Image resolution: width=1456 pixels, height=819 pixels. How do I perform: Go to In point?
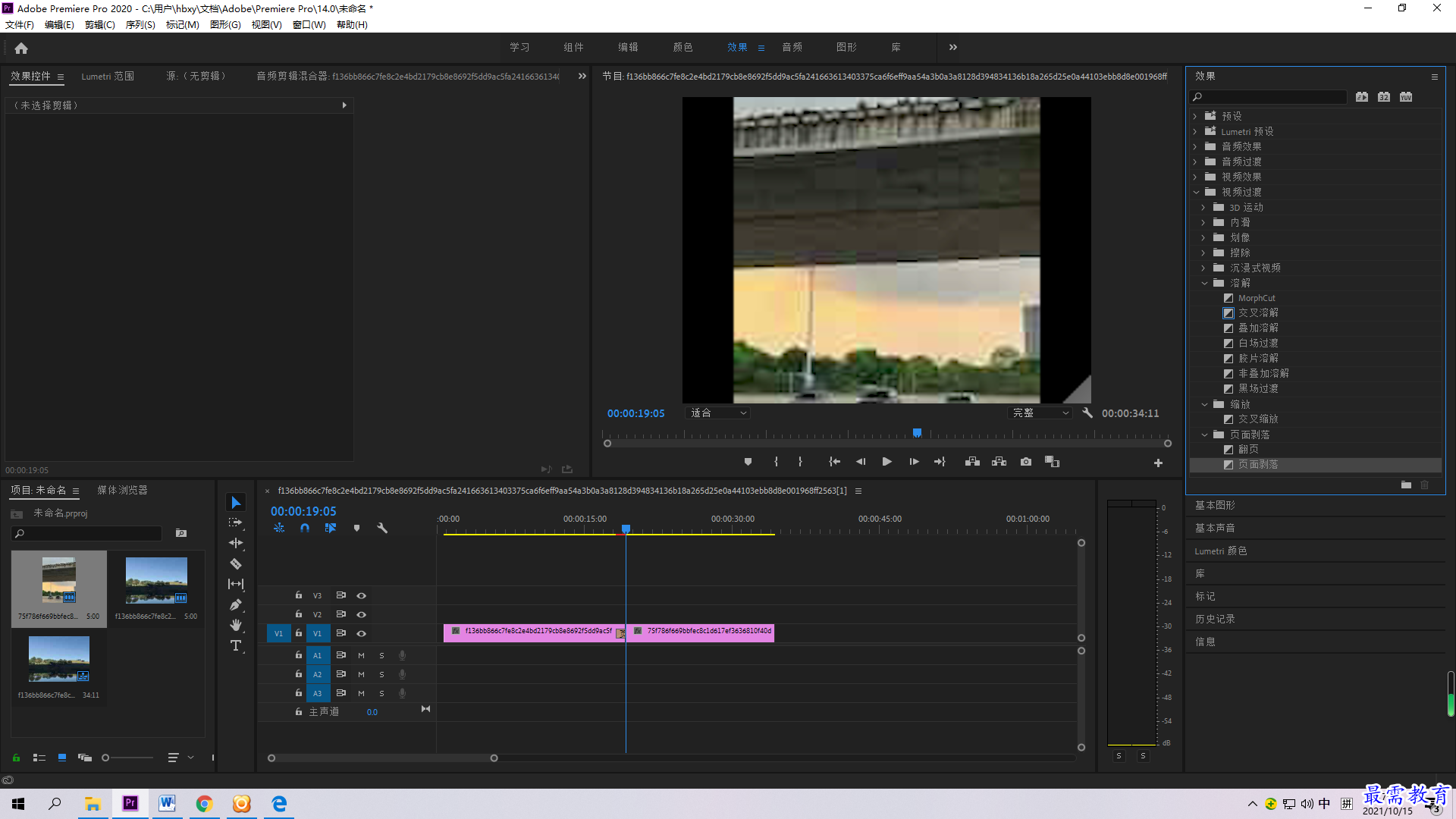click(834, 462)
